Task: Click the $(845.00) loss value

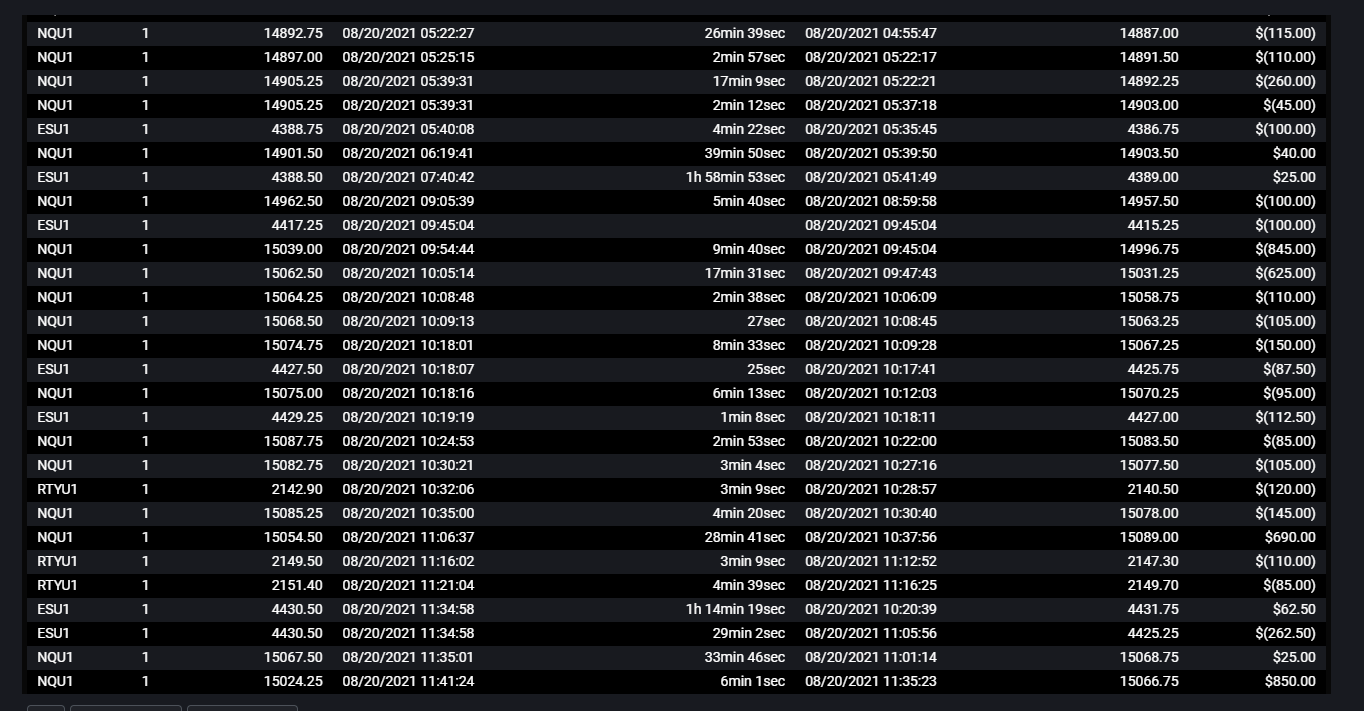Action: point(1285,249)
